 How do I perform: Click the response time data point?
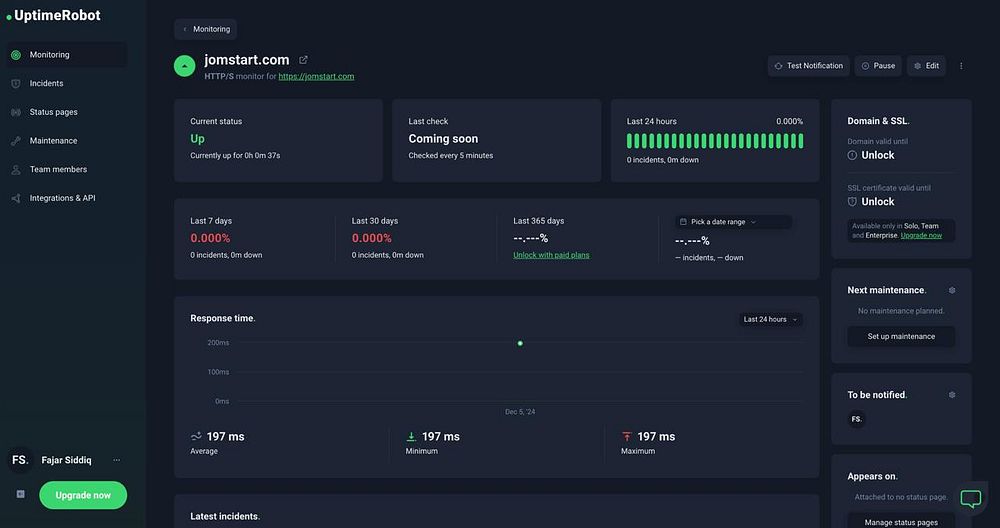coord(520,344)
